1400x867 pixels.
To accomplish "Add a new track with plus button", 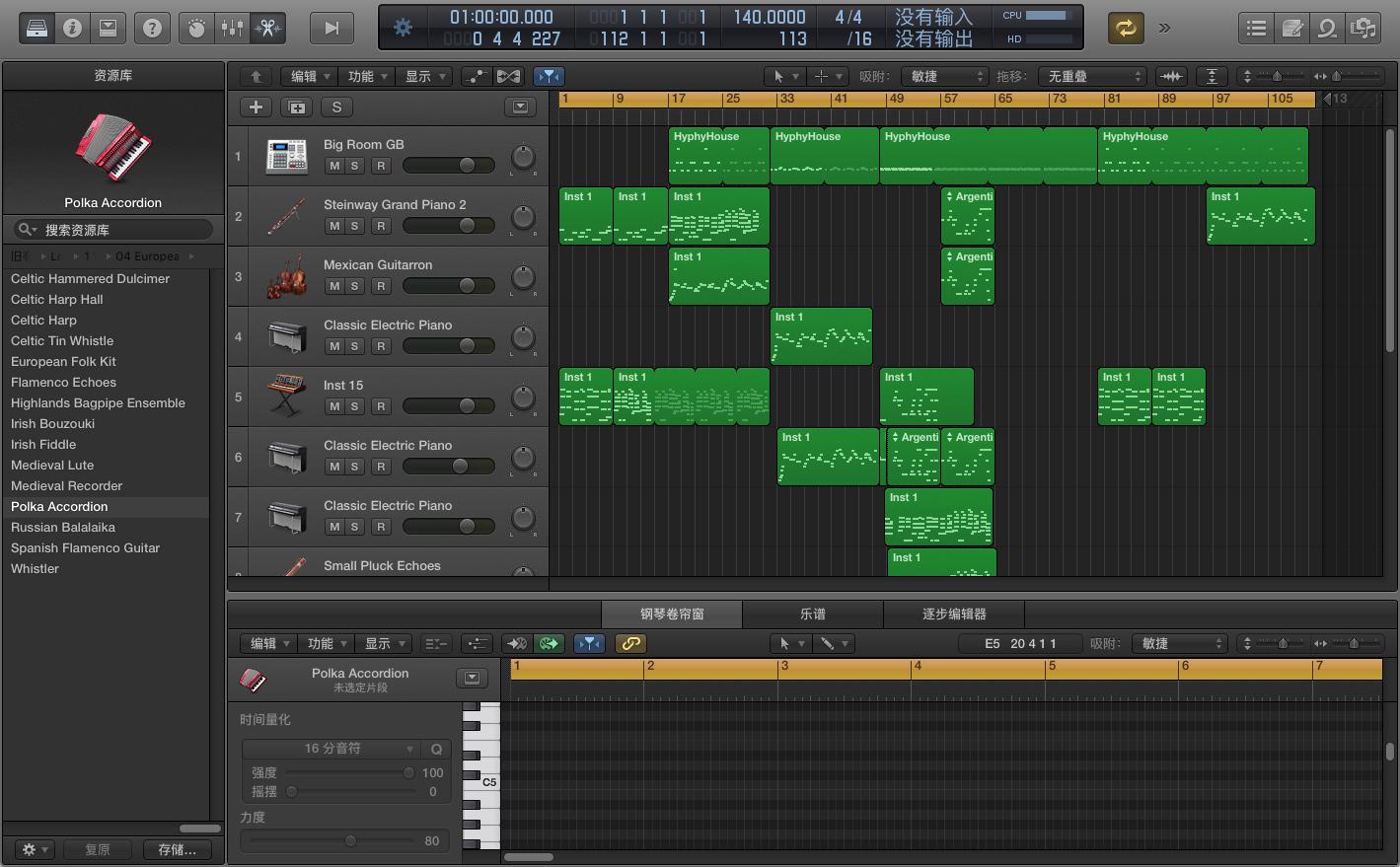I will (x=256, y=108).
